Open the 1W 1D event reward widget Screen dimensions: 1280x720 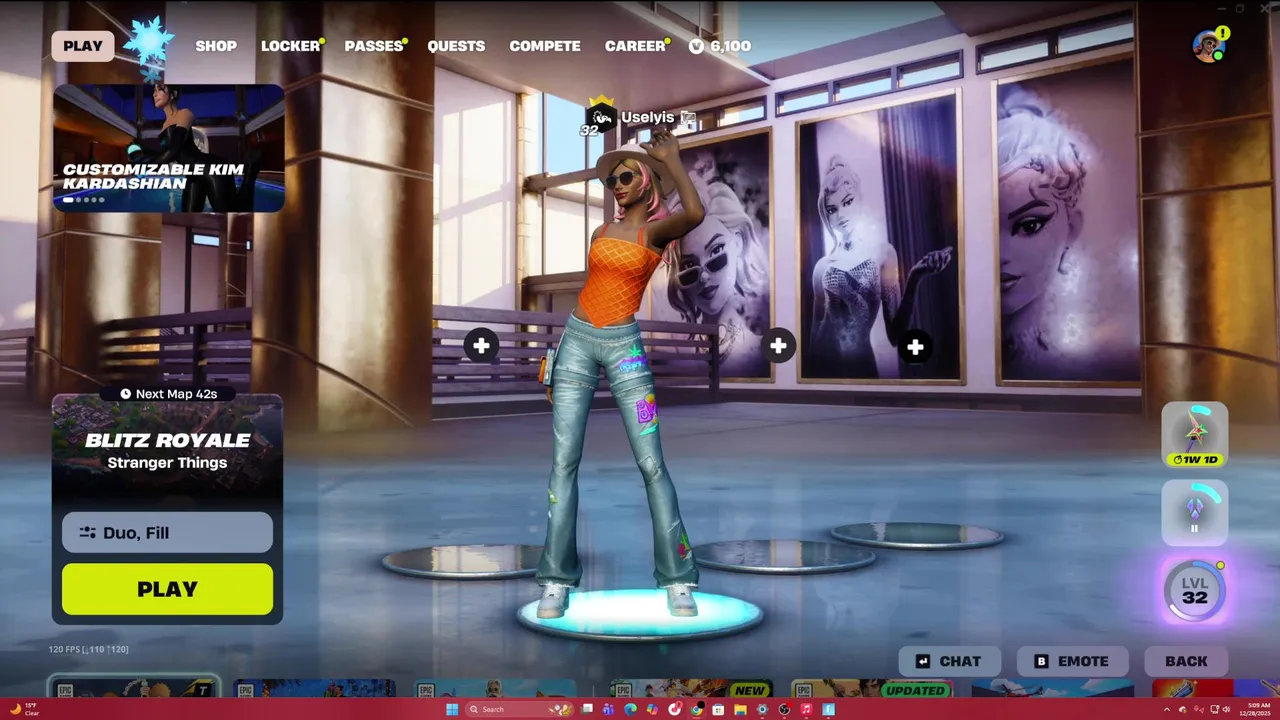(x=1194, y=435)
